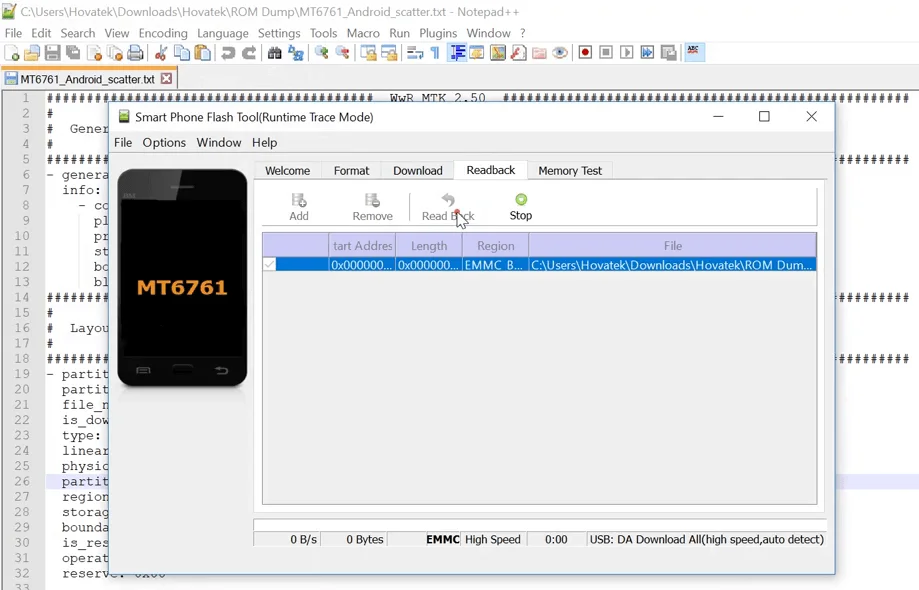Open Notepad++ Language menu
919x590 pixels.
223,33
